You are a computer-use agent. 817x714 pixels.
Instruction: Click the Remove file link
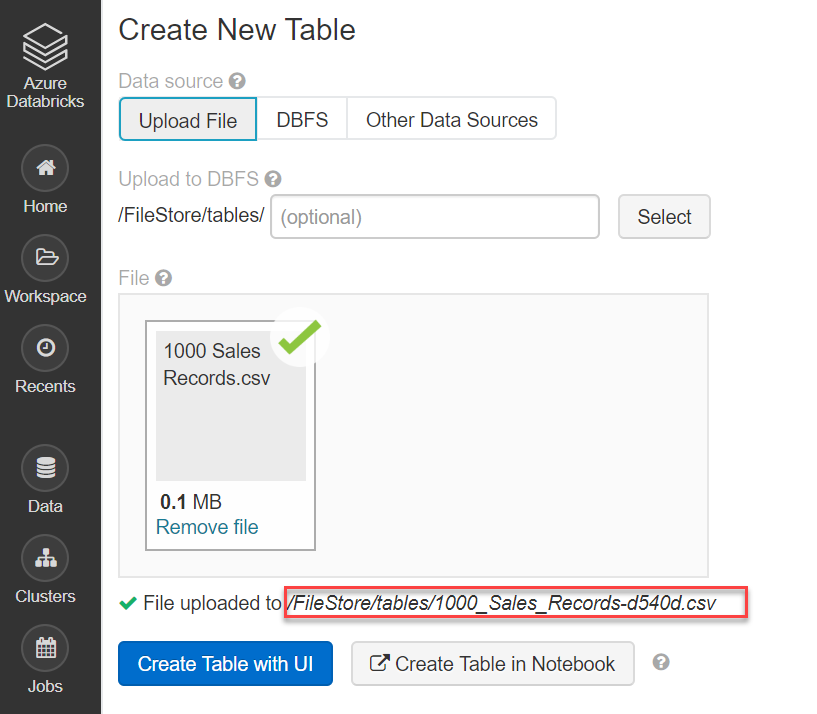click(207, 527)
